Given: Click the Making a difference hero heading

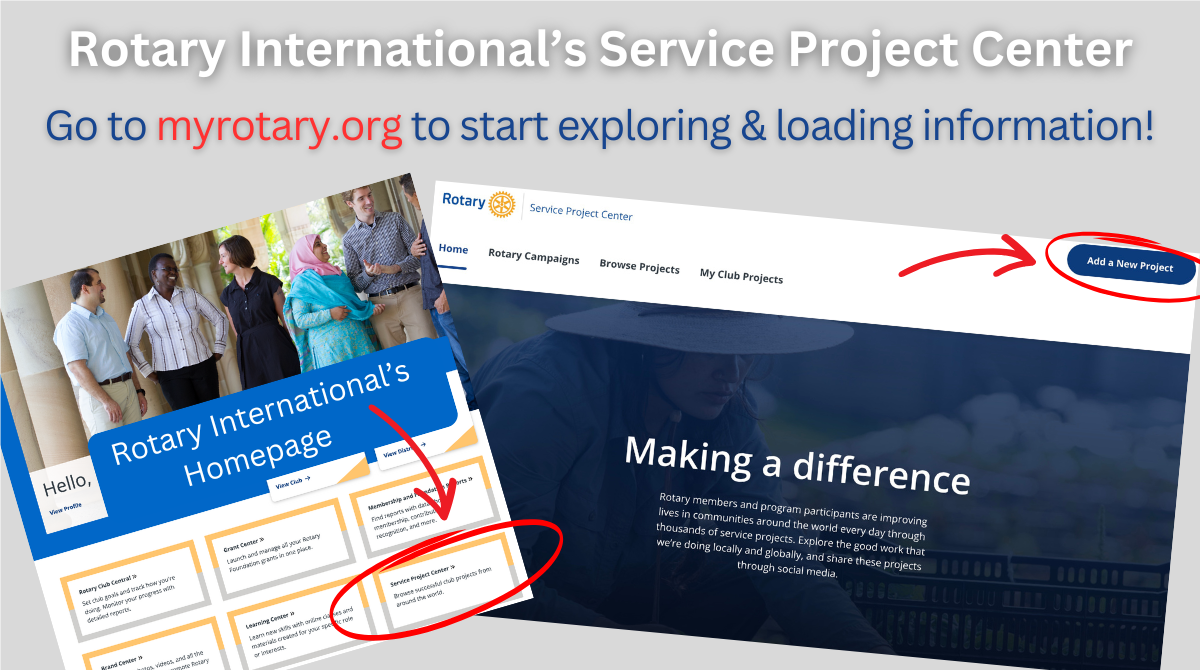Looking at the screenshot, I should [797, 463].
